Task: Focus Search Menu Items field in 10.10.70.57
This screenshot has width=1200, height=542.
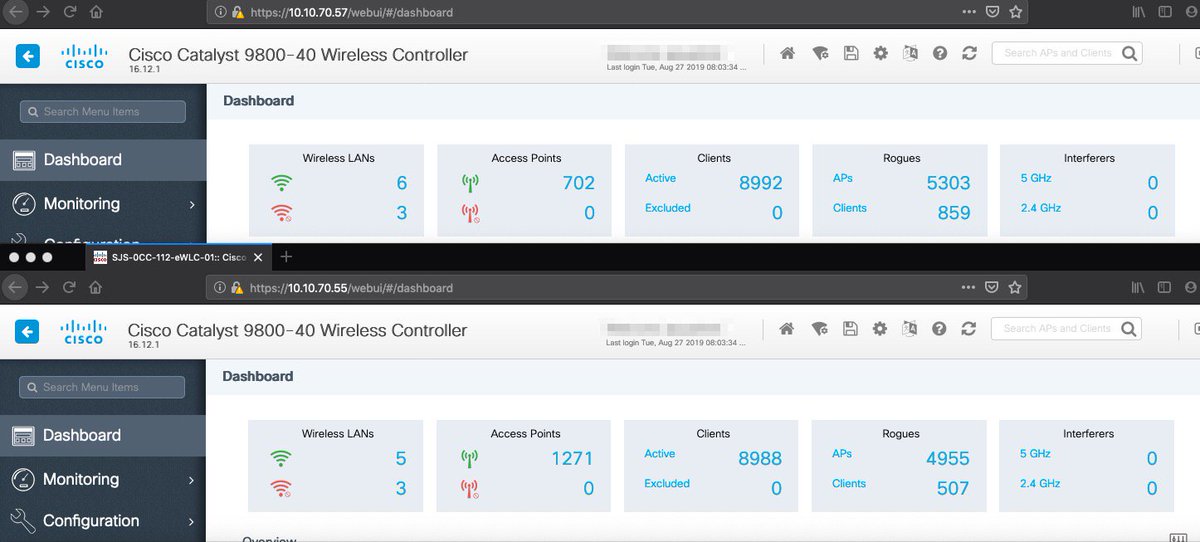Action: (x=103, y=112)
